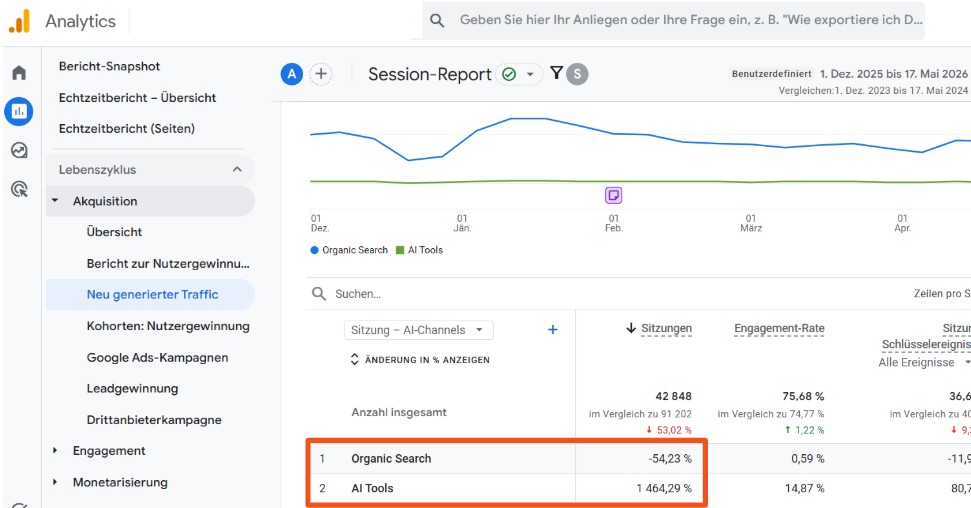This screenshot has height=508, width=971.
Task: Click the filter funnel icon beside Session-Report
Action: tap(556, 73)
